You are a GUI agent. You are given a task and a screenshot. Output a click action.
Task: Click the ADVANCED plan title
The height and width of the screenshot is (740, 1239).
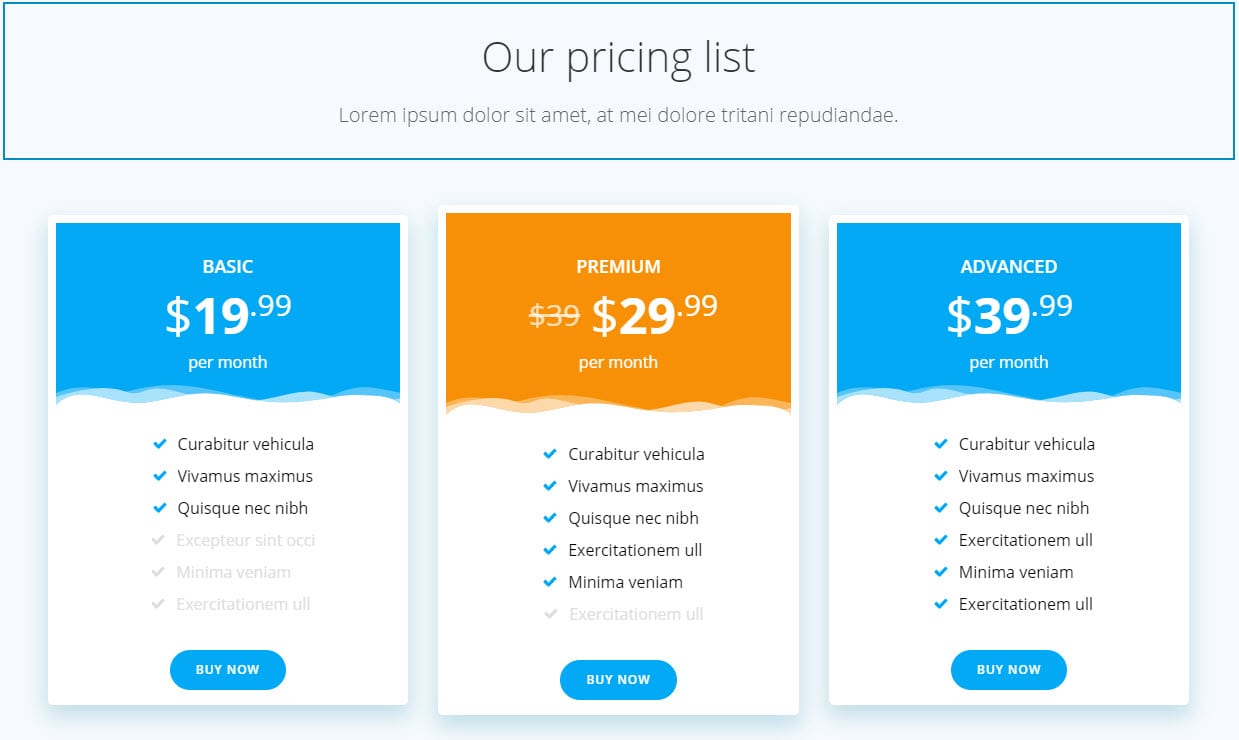pyautogui.click(x=1008, y=267)
